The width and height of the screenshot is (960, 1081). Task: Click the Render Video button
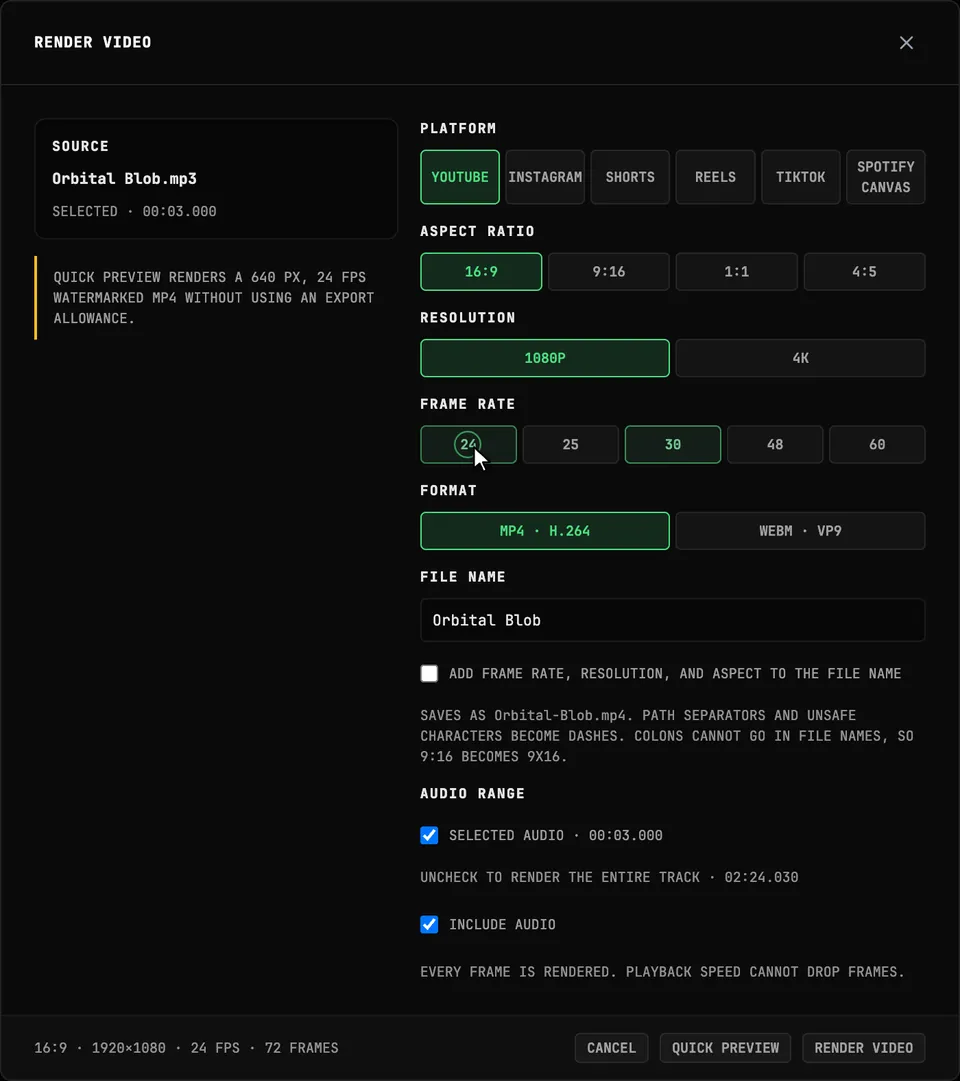click(863, 1048)
